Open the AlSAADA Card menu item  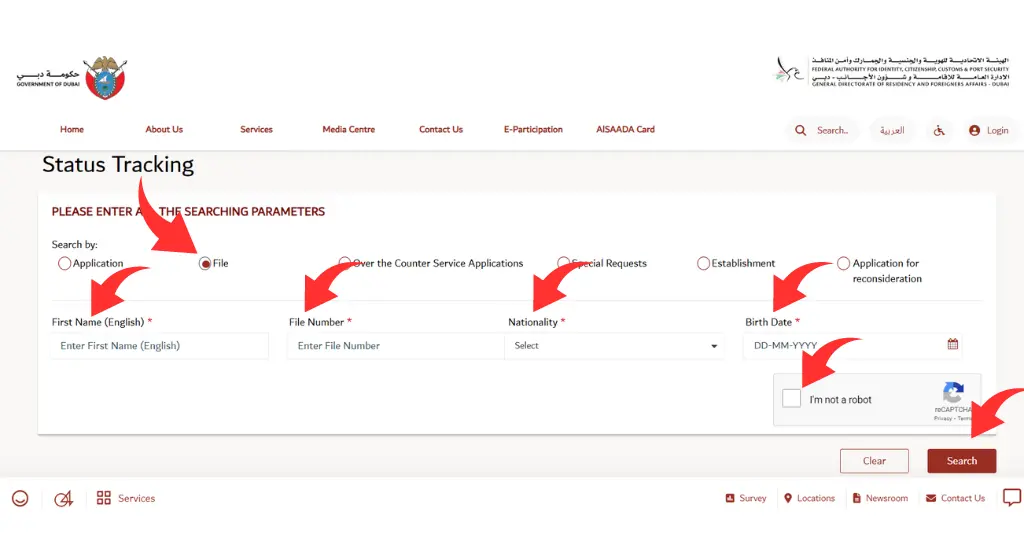click(625, 129)
